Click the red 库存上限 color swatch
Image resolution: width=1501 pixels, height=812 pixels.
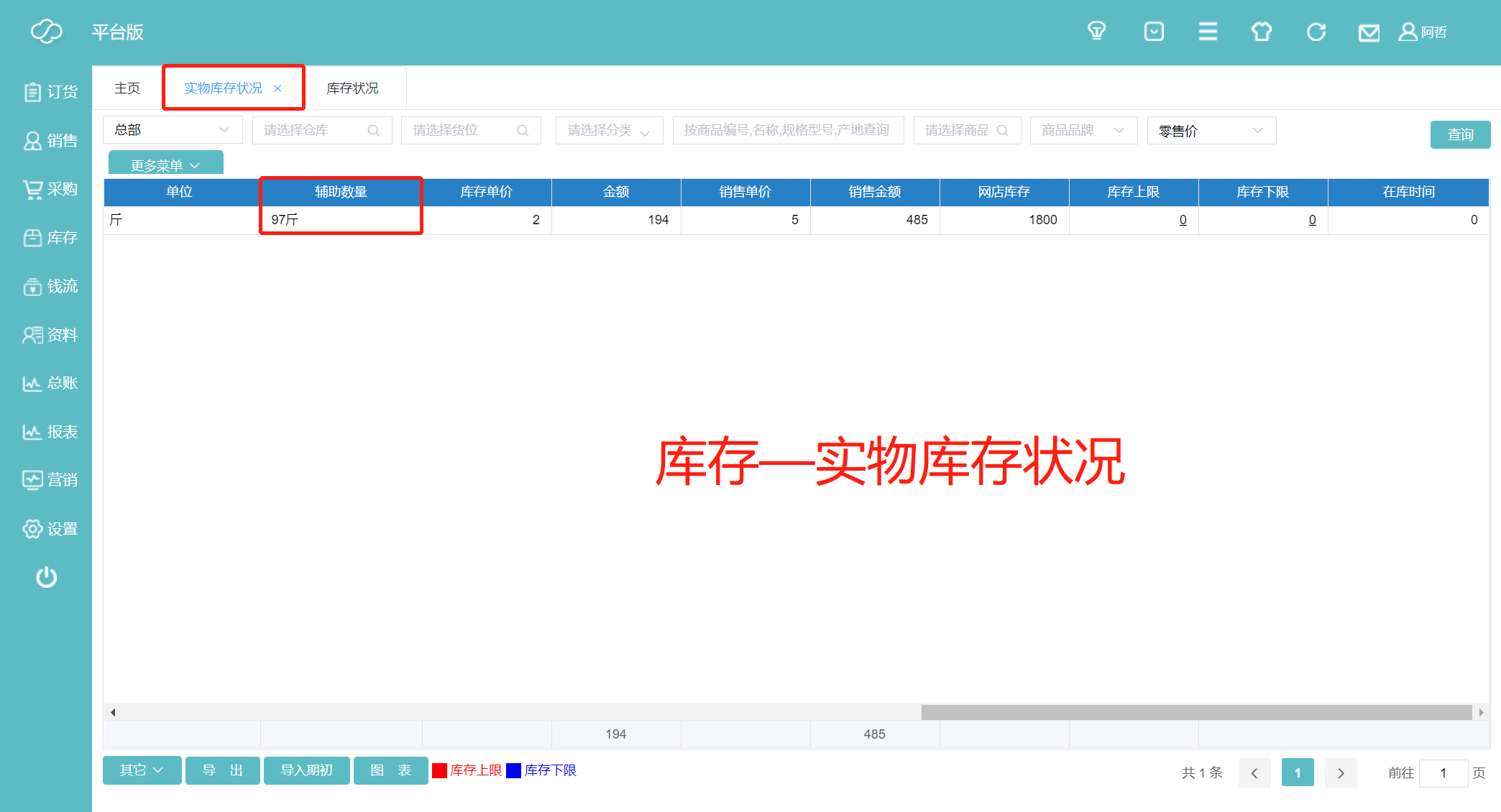[x=440, y=770]
